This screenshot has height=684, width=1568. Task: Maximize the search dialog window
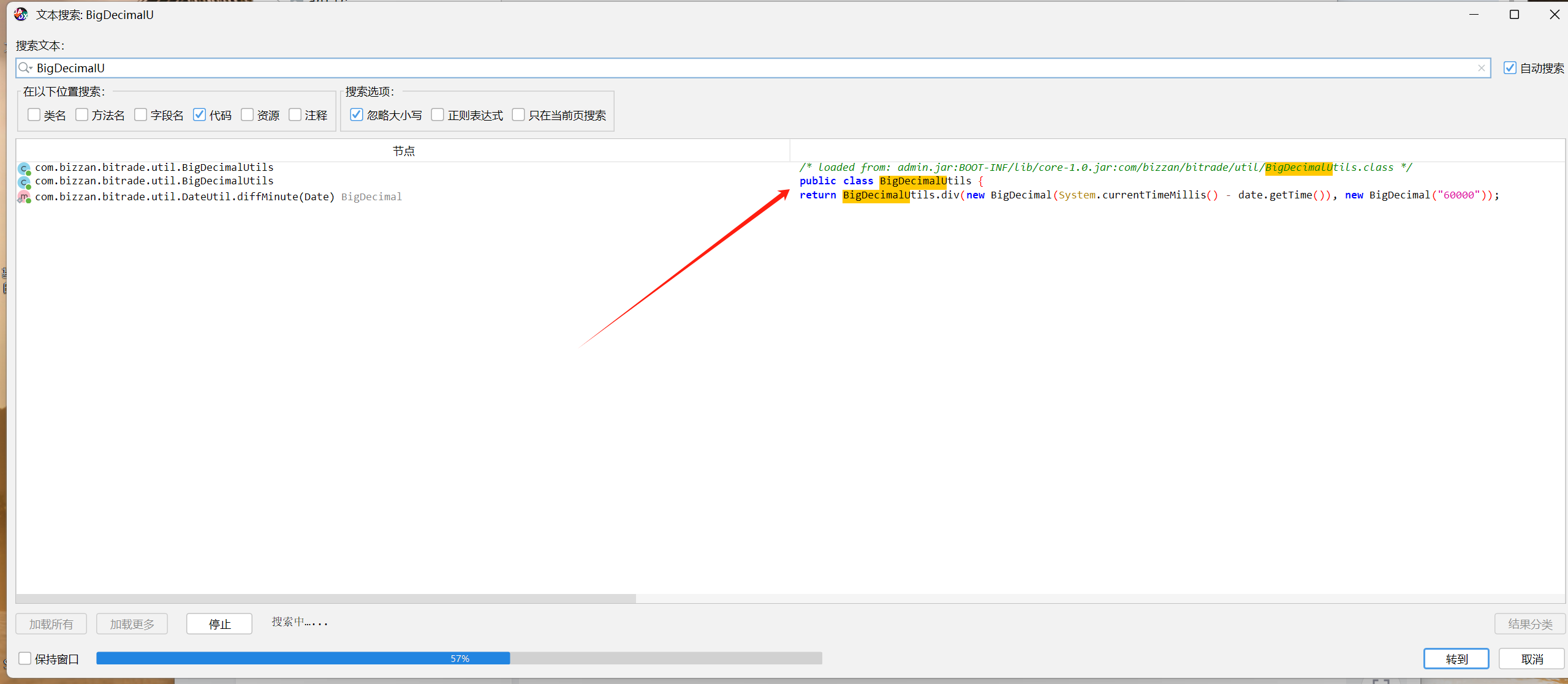click(x=1513, y=14)
